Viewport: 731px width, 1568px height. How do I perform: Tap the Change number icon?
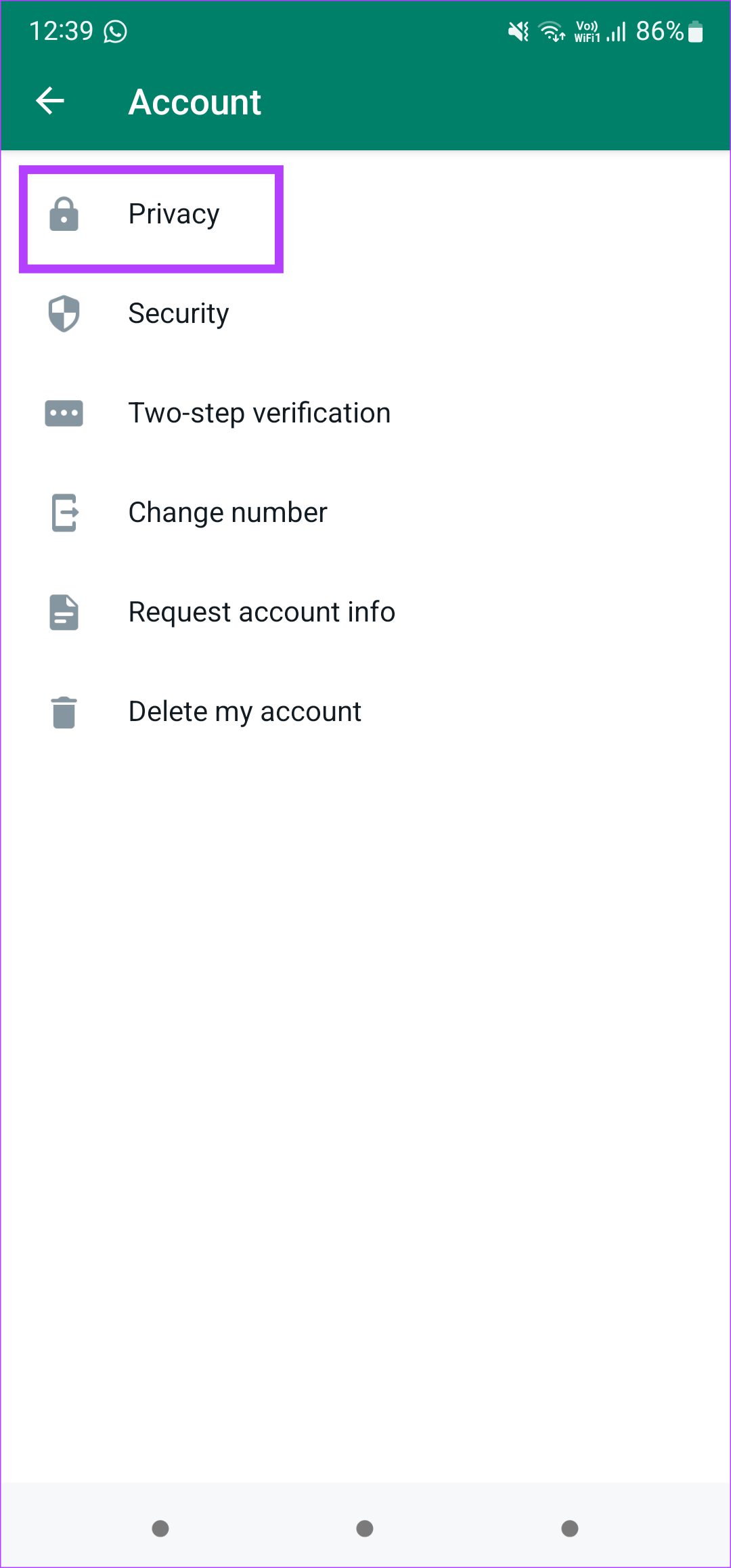click(x=65, y=513)
